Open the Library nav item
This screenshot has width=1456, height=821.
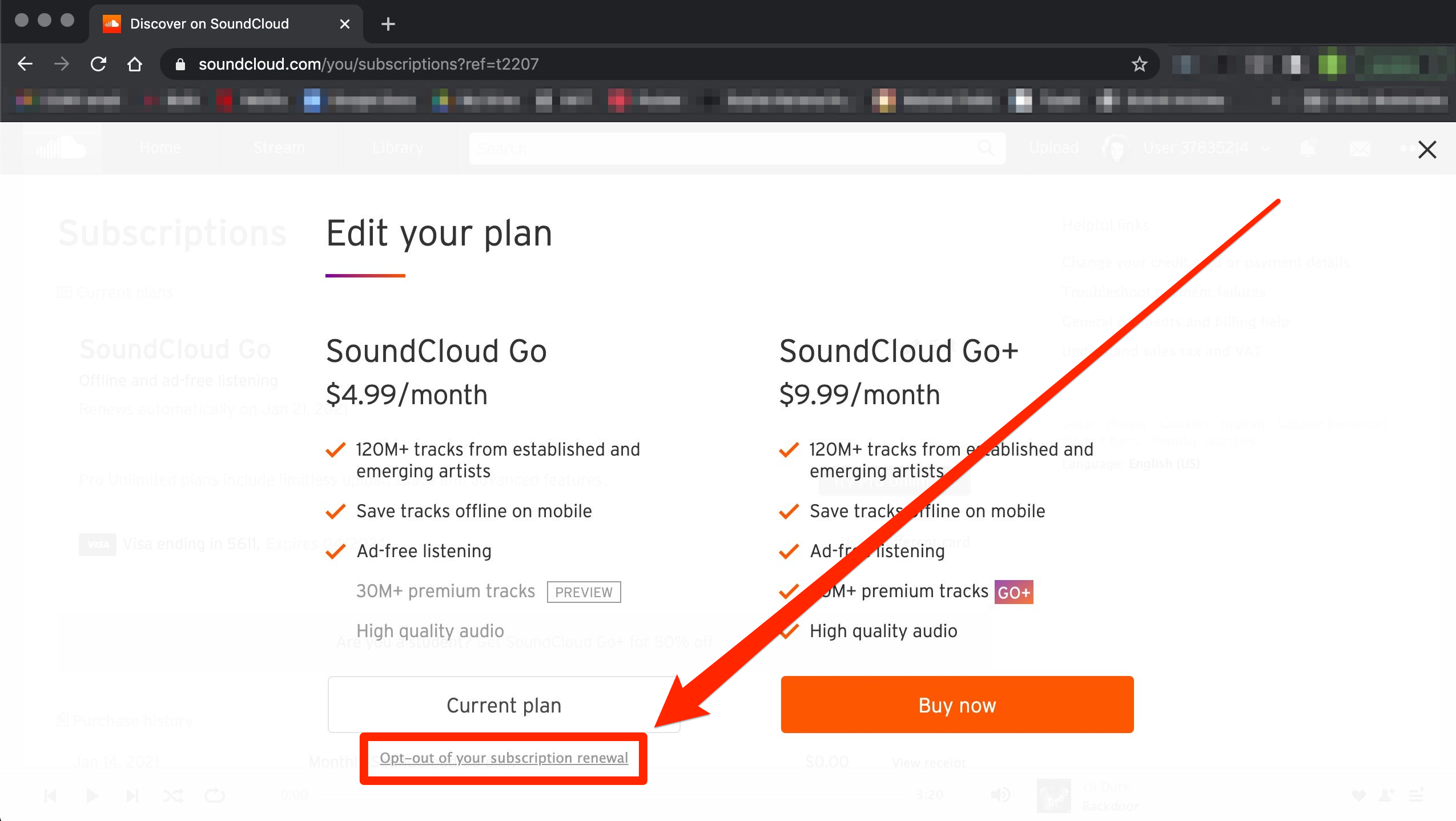[x=397, y=148]
